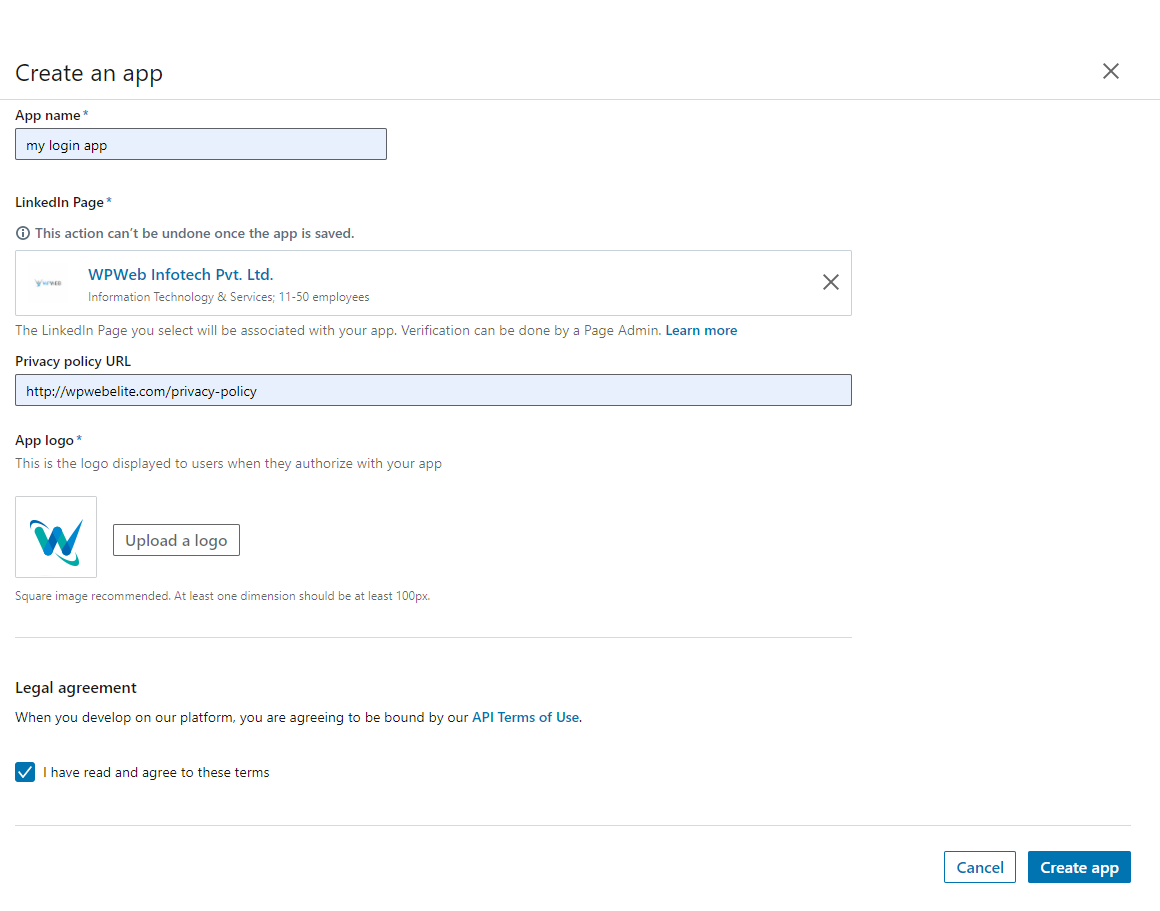Viewport: 1160px width, 911px height.
Task: Open WPWeb Infotech Pvt. Ltd. page link
Action: [181, 275]
